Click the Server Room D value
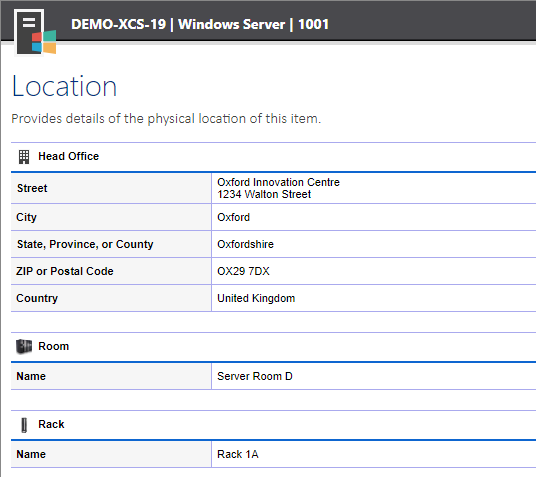550x477 pixels. 255,376
